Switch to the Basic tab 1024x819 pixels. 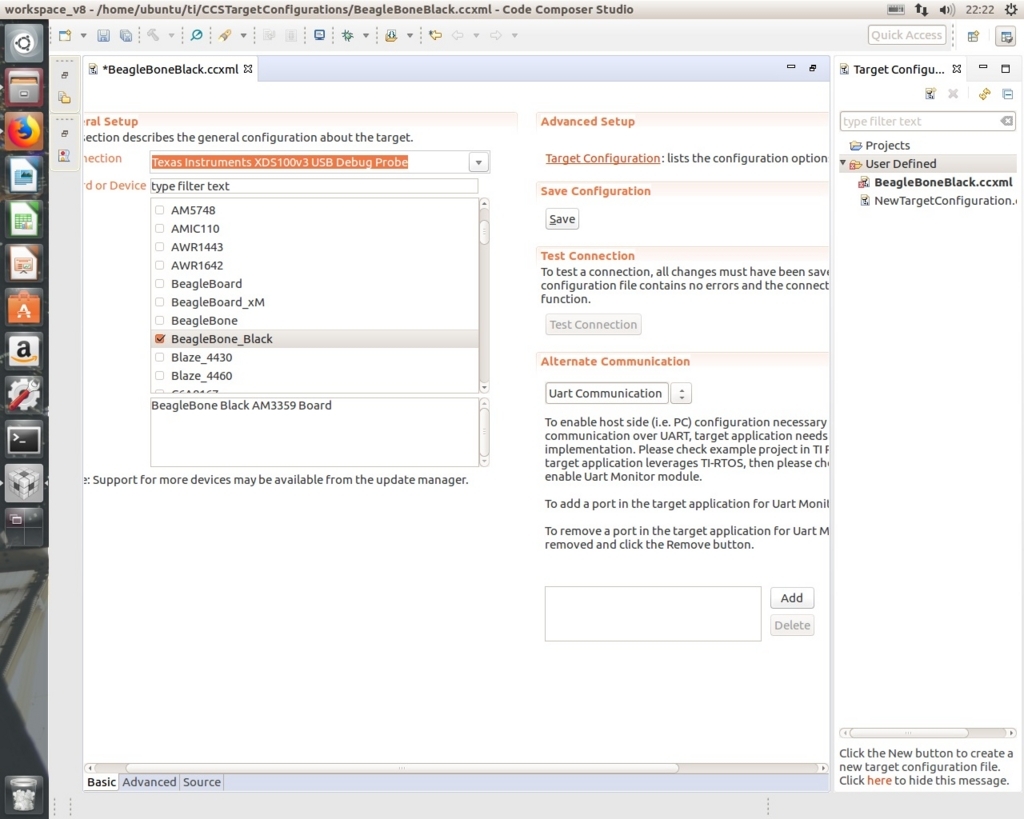point(101,782)
